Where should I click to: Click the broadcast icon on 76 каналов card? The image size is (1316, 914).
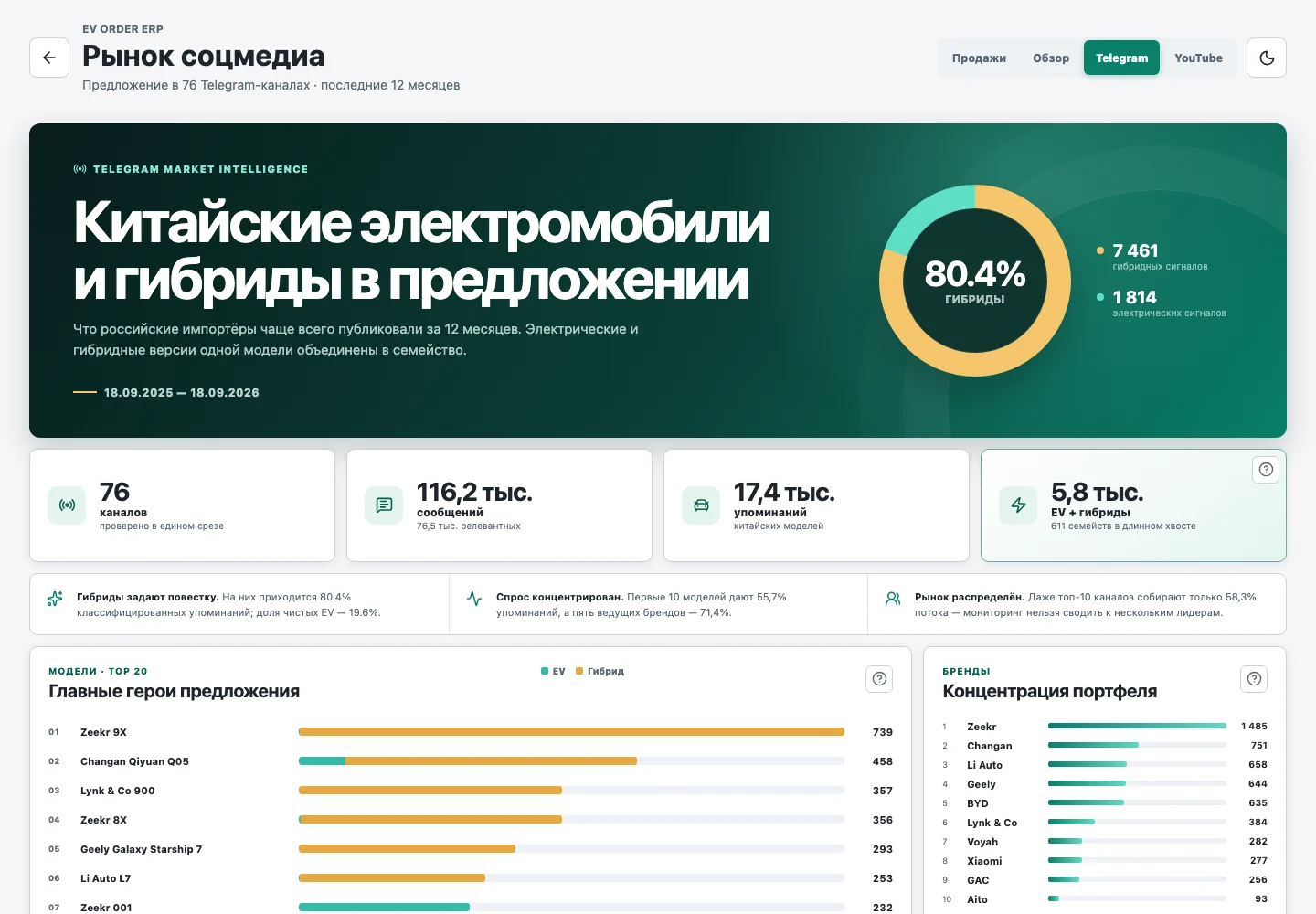click(67, 505)
